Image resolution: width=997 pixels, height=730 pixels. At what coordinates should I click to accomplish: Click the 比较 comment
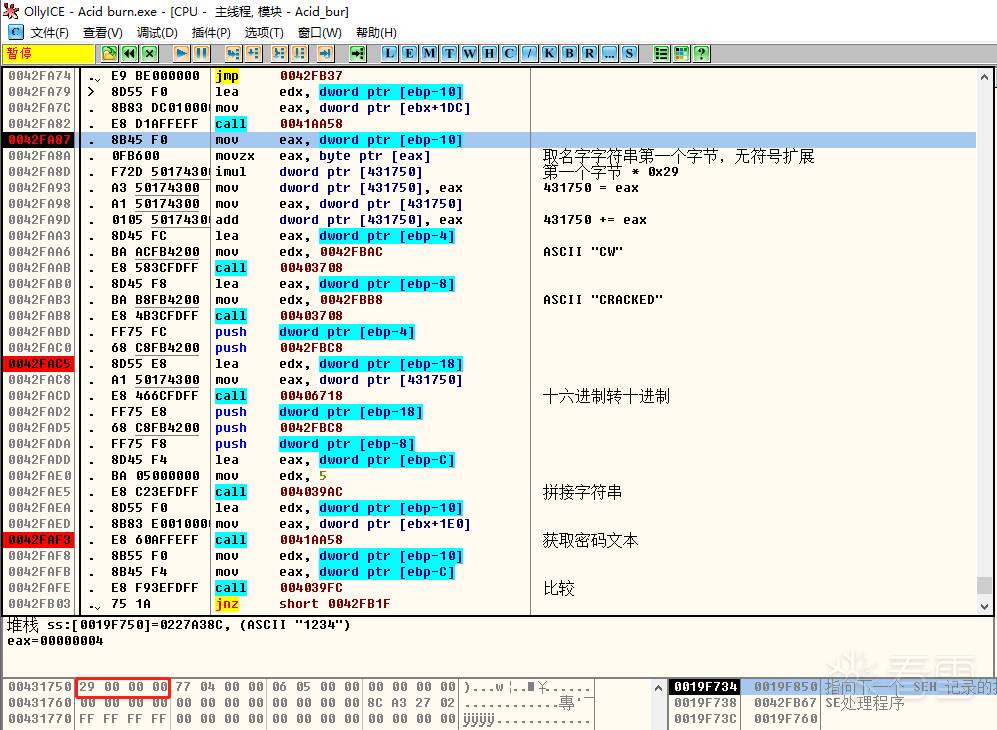click(x=559, y=588)
